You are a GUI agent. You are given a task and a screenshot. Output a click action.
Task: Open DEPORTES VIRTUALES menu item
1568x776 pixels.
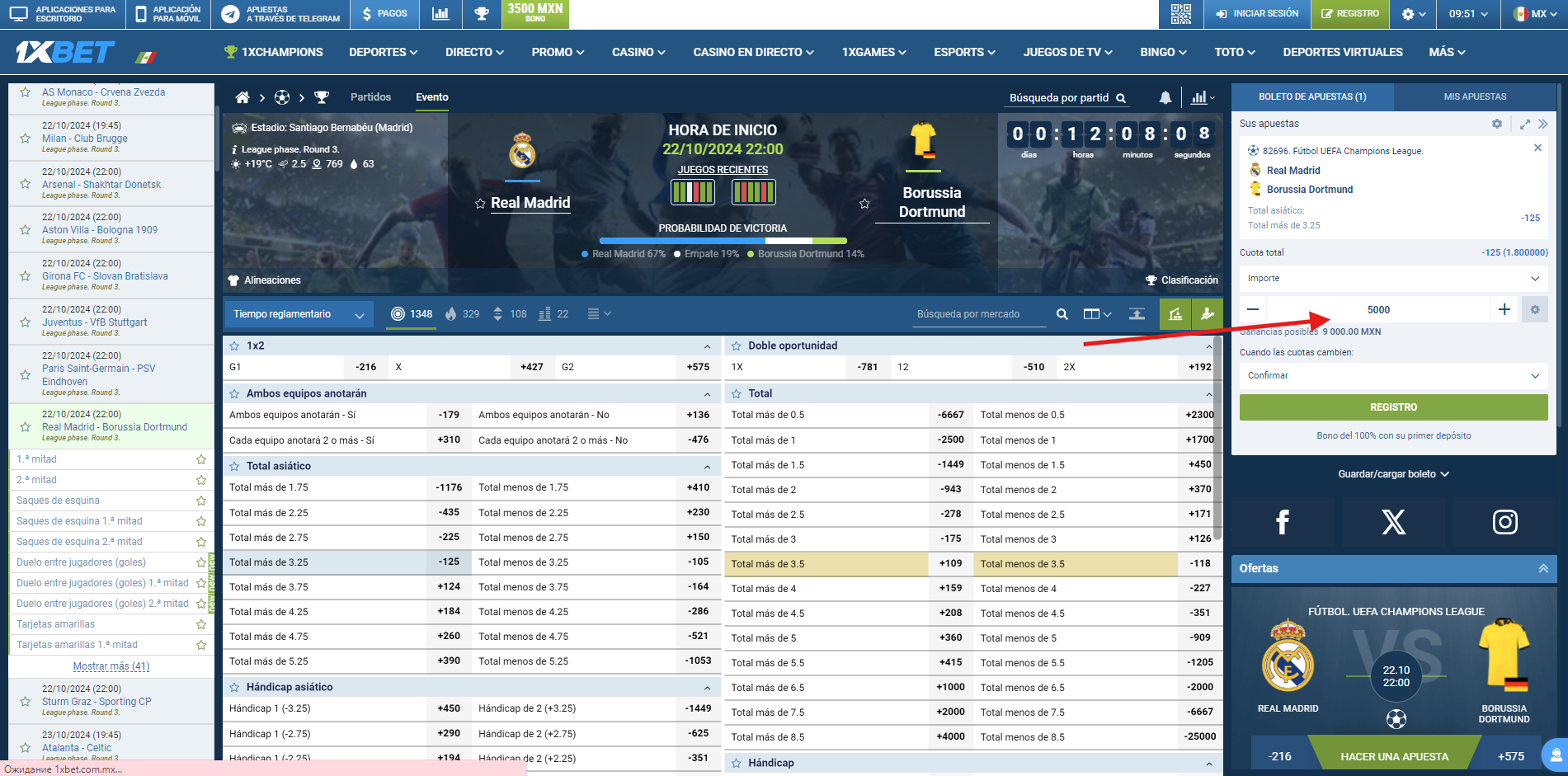[1343, 52]
